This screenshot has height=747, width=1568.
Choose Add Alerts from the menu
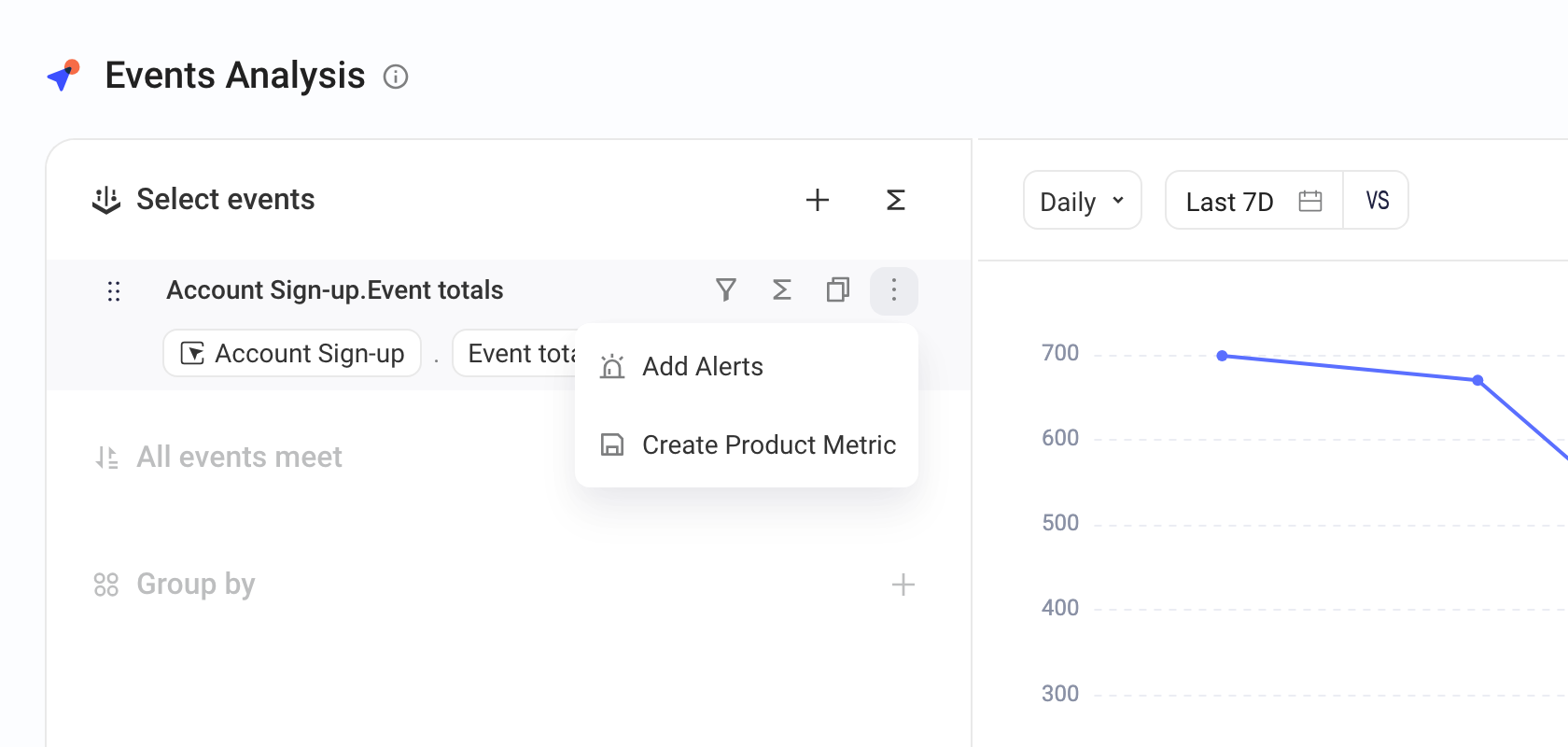pos(747,367)
